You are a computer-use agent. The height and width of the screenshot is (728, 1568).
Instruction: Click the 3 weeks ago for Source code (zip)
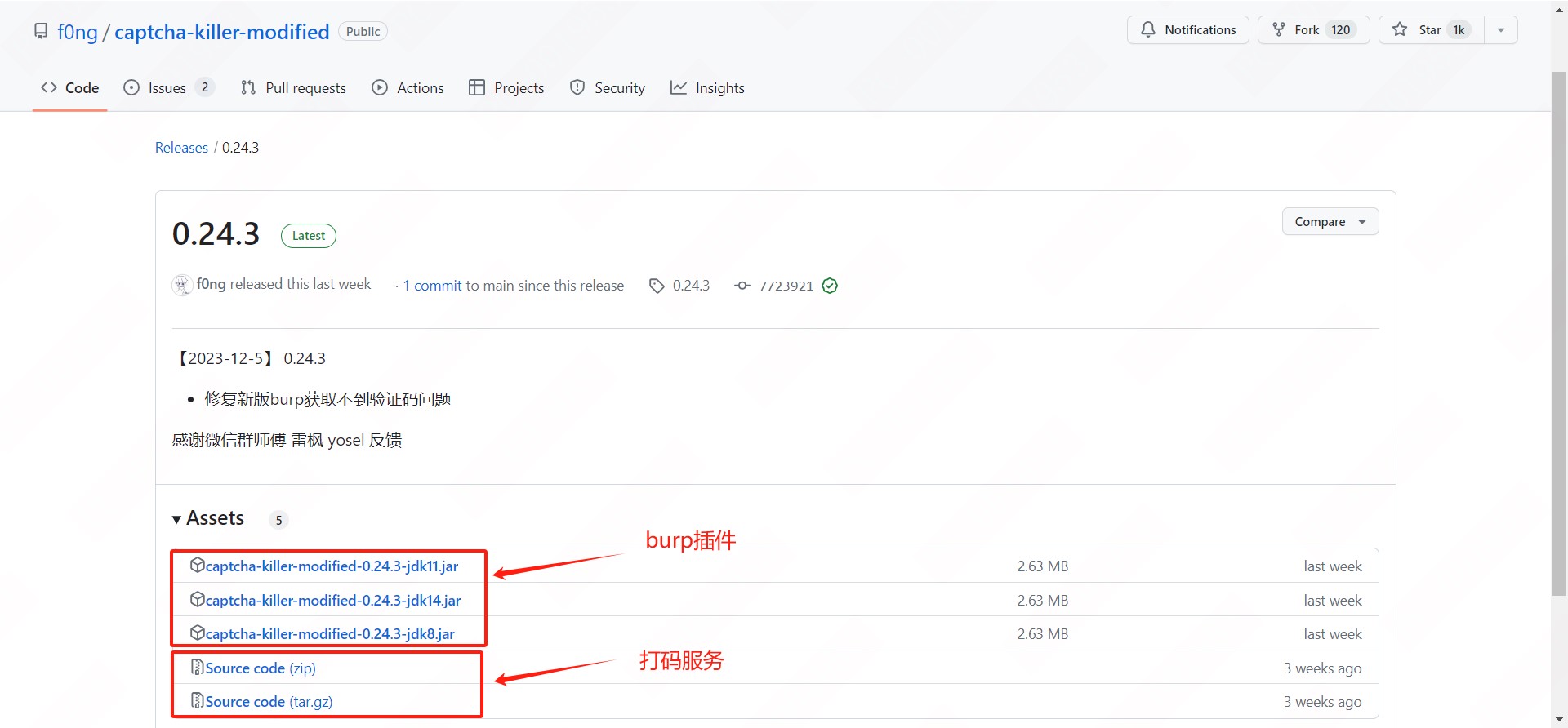1322,668
